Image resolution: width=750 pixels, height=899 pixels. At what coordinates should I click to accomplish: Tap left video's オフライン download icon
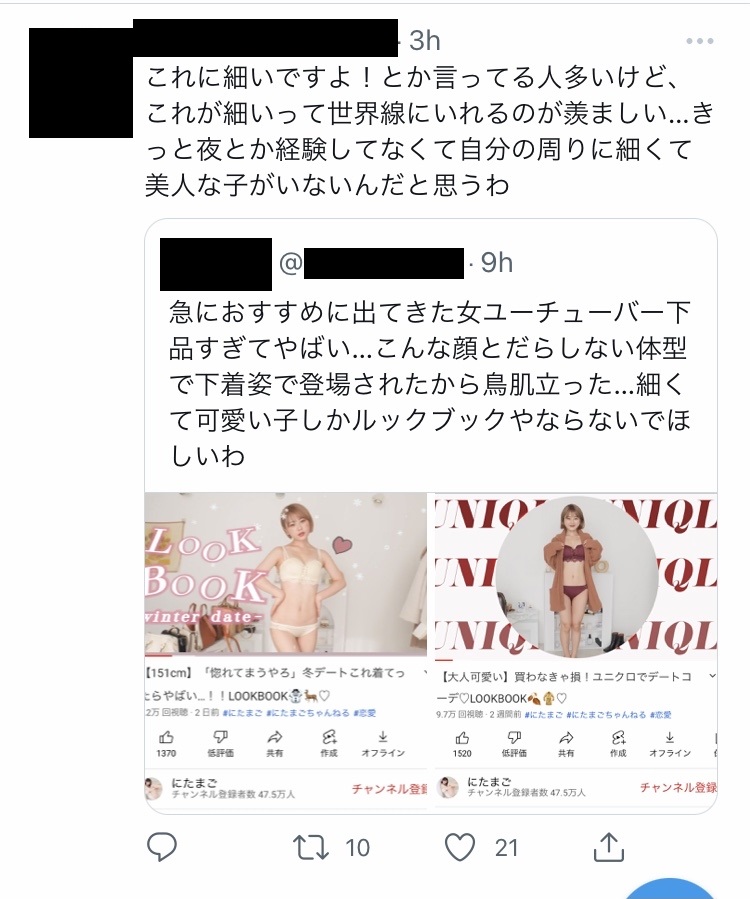(382, 737)
